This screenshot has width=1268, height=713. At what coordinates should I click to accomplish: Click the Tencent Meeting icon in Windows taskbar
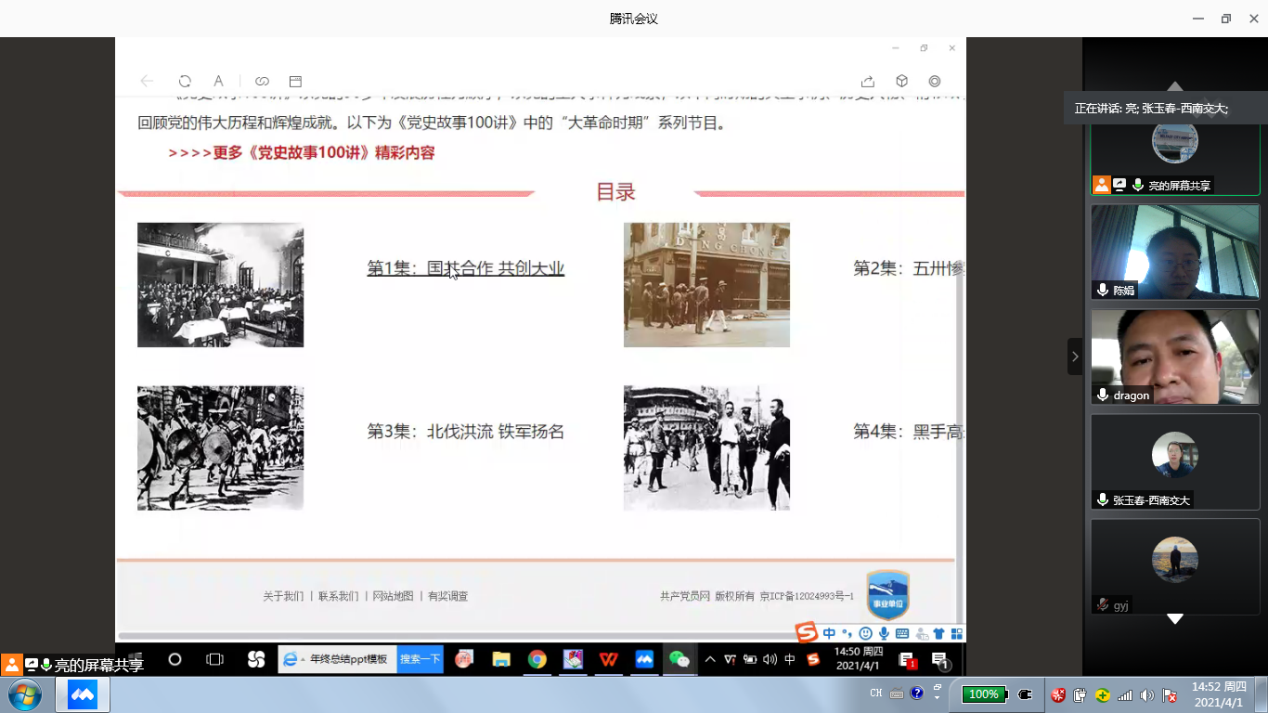[82, 695]
